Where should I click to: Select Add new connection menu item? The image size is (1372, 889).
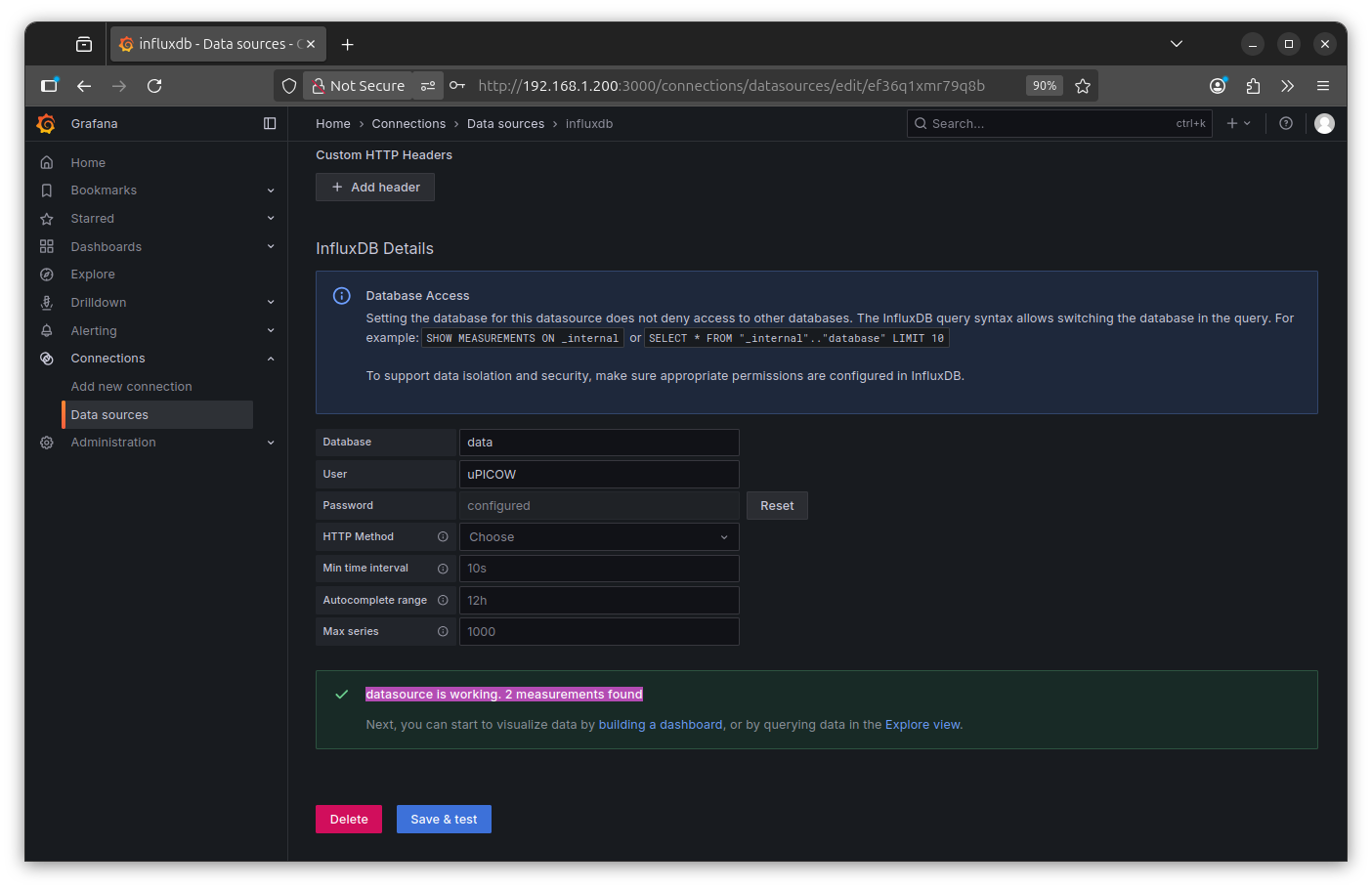(x=131, y=387)
